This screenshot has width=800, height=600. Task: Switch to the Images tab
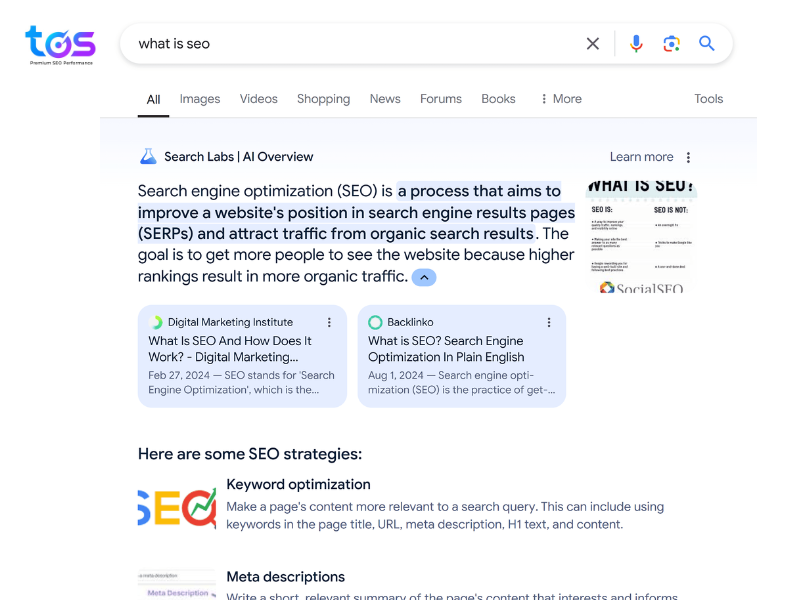199,99
